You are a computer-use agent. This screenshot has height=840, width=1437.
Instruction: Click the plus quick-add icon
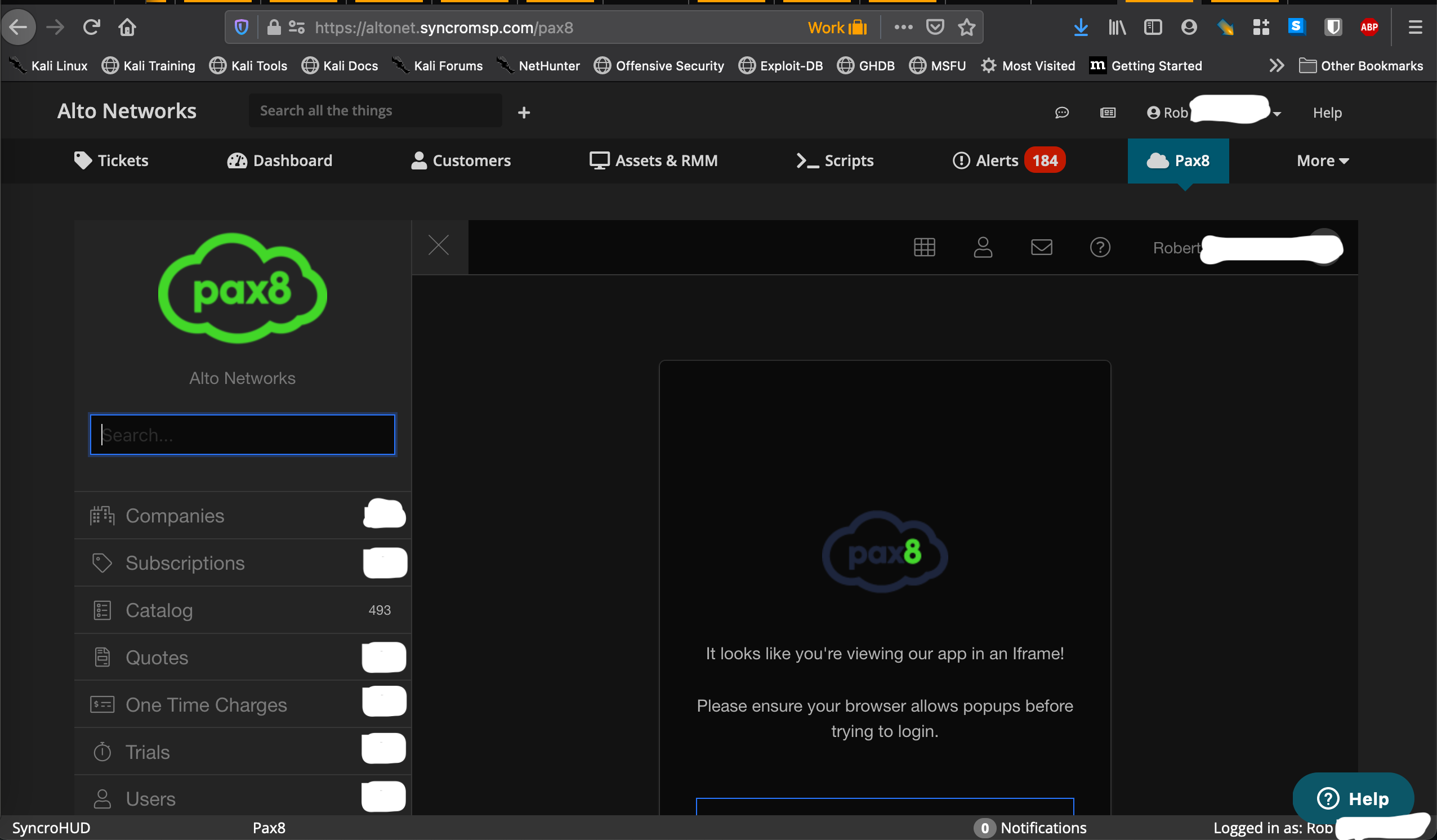pyautogui.click(x=524, y=113)
